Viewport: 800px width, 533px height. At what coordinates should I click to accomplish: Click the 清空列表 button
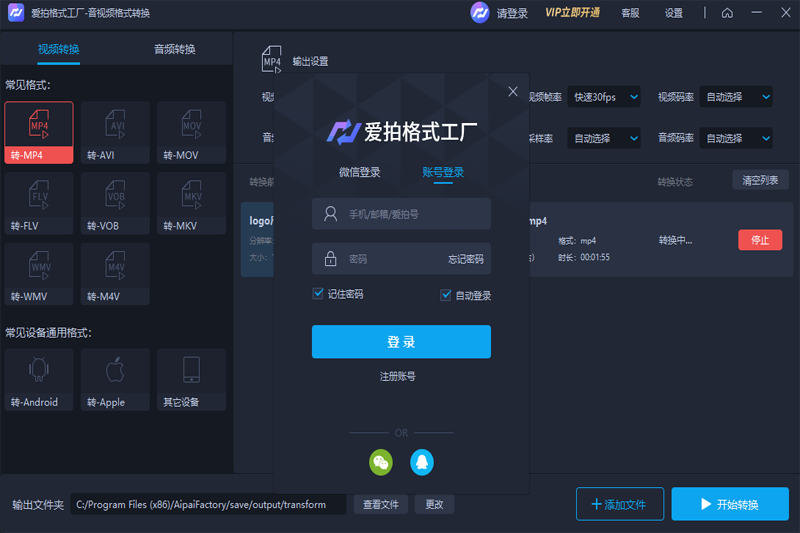[x=760, y=180]
